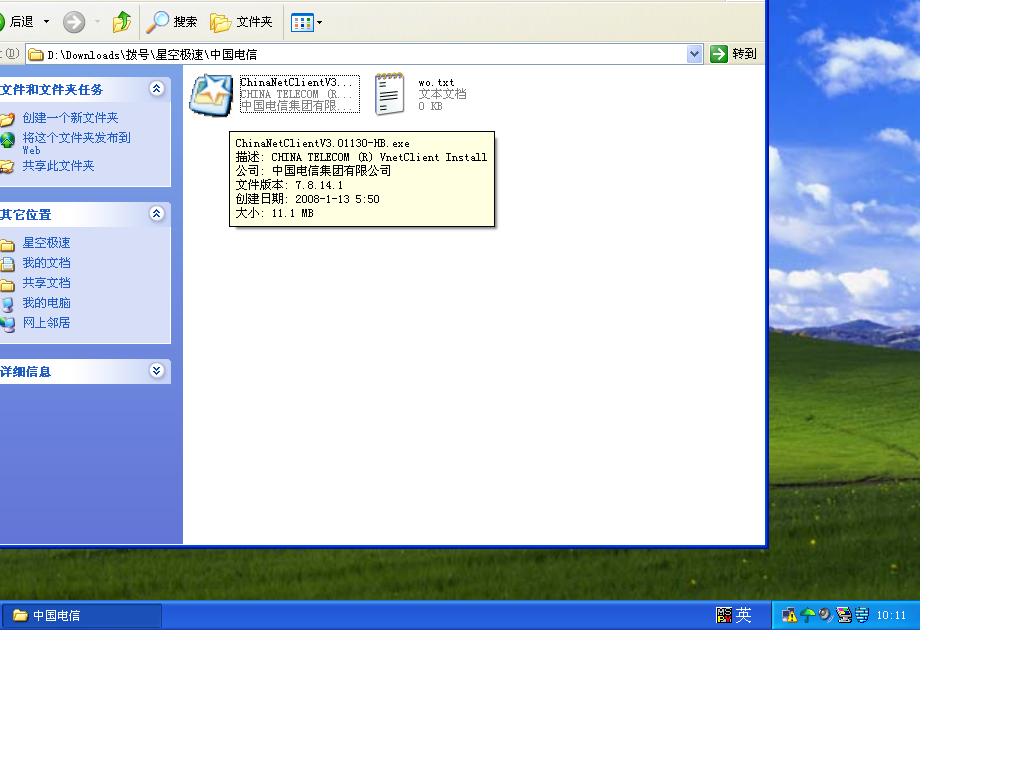Click the MSPY input method icon
Viewport: 1024px width, 768px height.
click(724, 615)
